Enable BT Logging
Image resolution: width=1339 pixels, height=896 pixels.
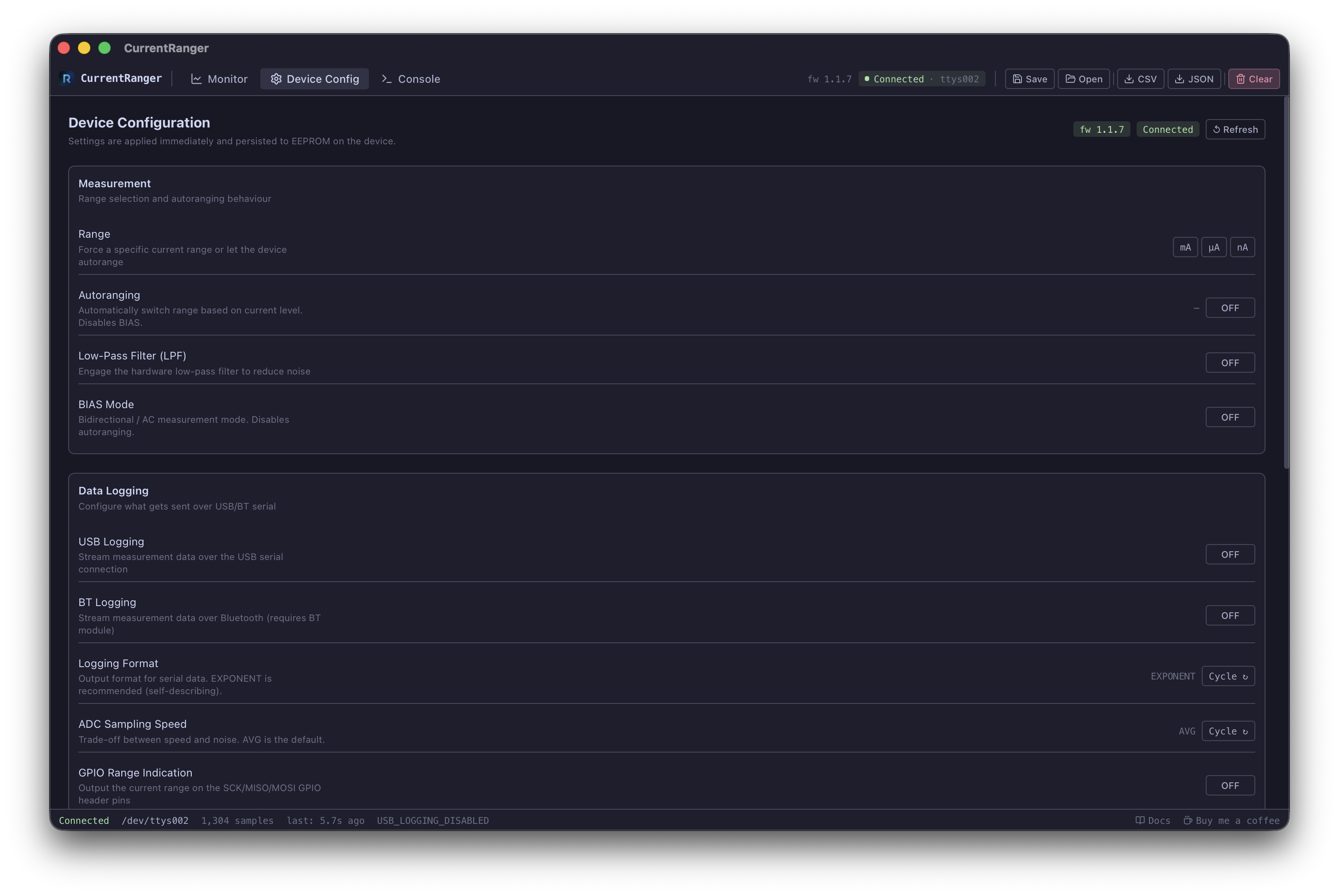pos(1230,615)
